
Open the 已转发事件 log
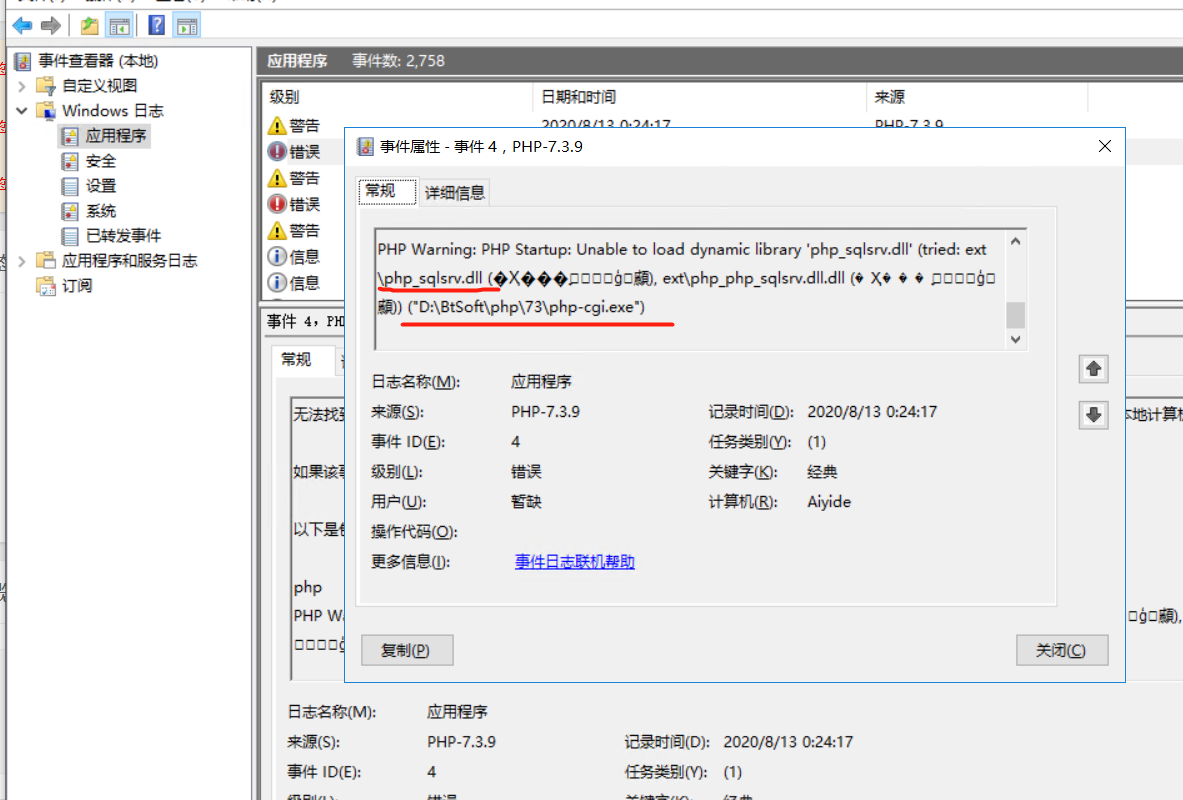coord(123,235)
